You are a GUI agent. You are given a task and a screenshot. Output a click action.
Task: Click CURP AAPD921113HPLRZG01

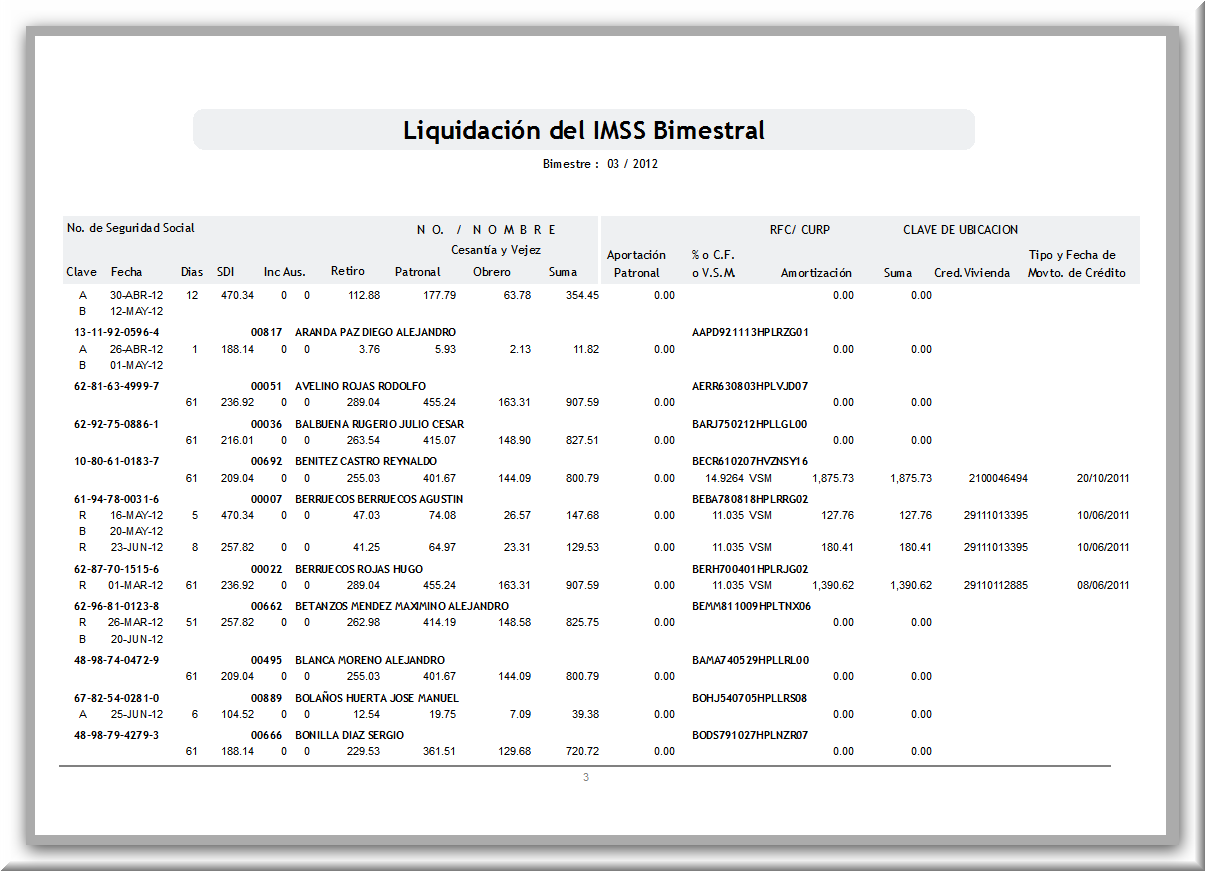(750, 332)
